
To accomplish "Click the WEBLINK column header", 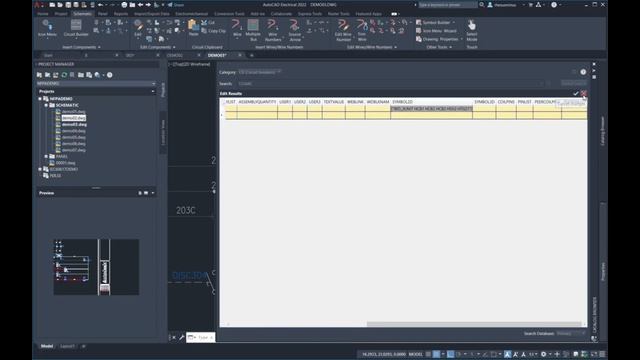I will (x=355, y=102).
